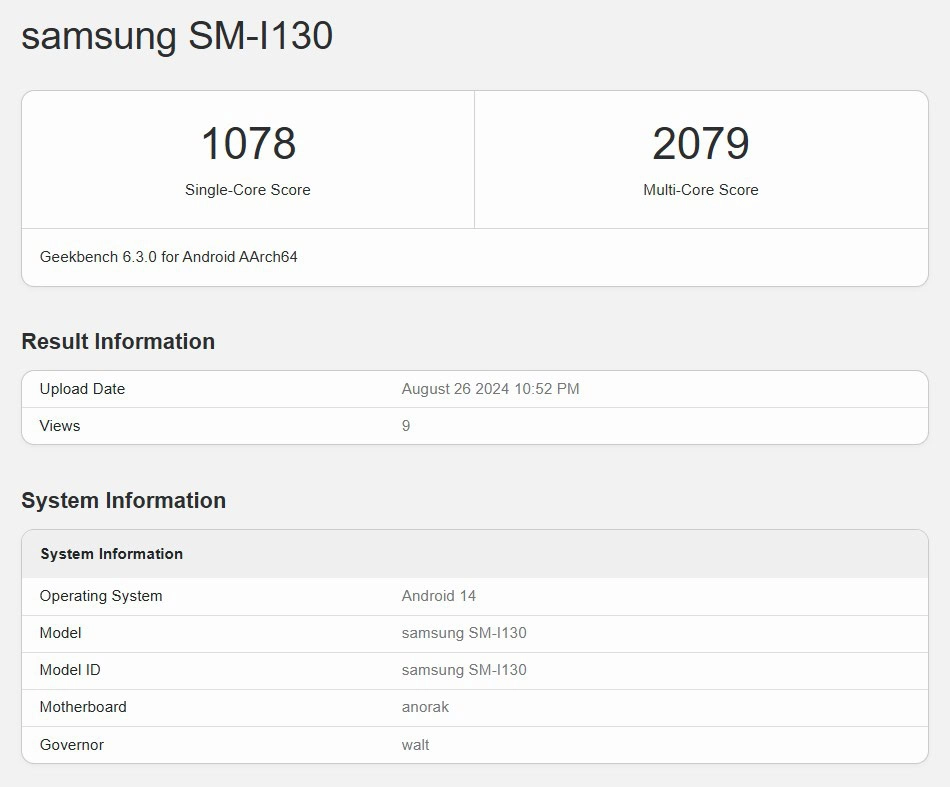Image resolution: width=950 pixels, height=787 pixels.
Task: Click the Single-Core Score label
Action: pos(247,190)
